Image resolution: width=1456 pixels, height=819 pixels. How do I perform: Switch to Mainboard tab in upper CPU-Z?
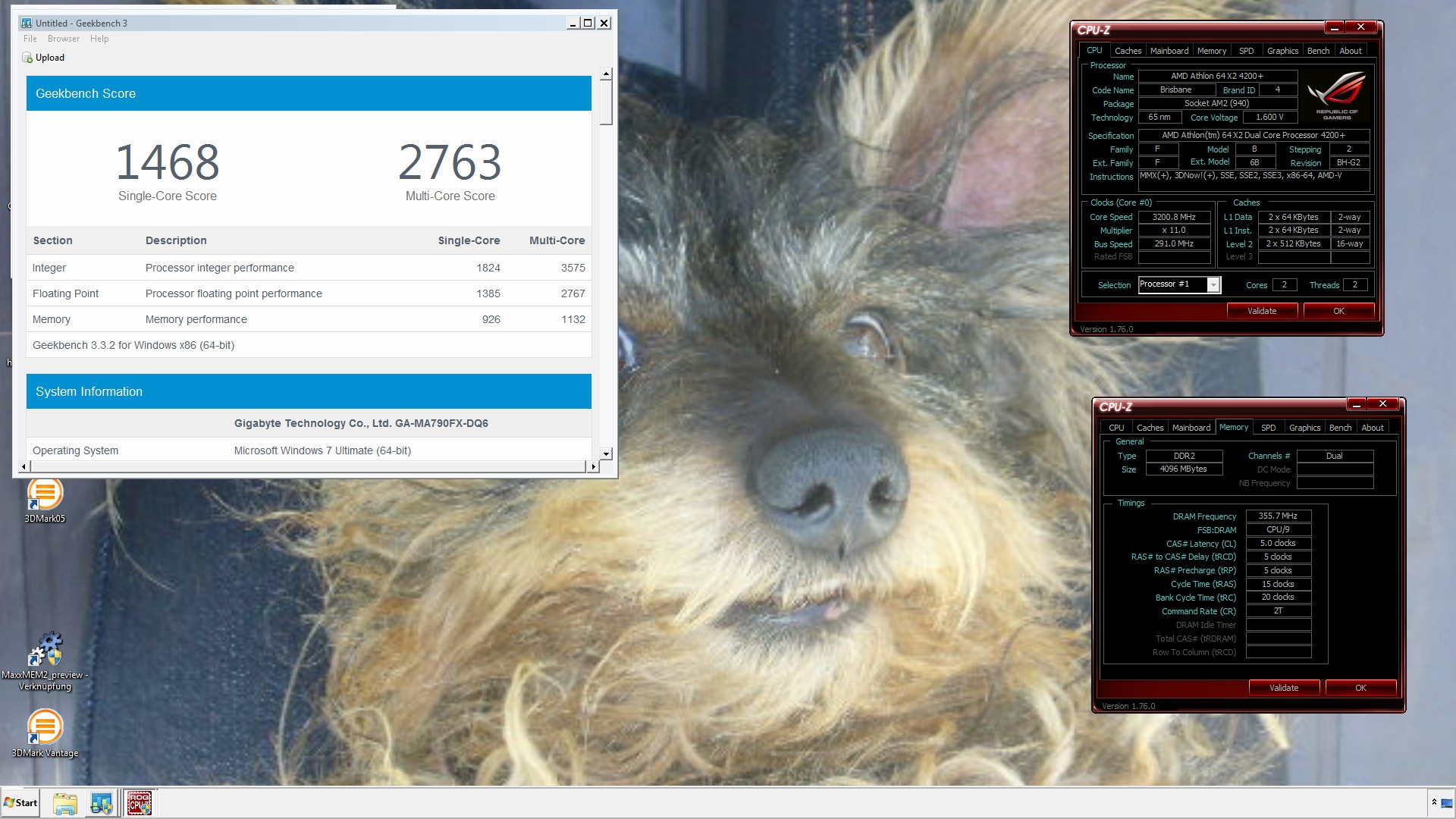coord(1169,51)
